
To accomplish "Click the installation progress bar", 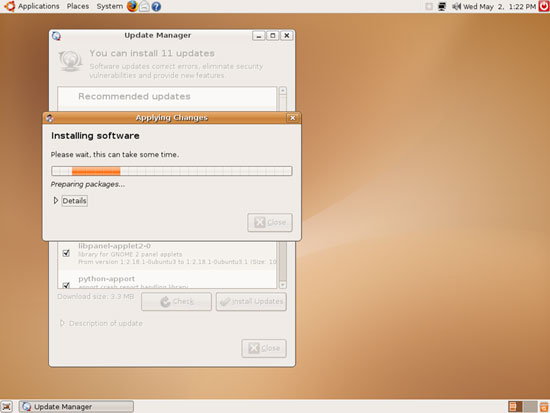I will coord(172,171).
